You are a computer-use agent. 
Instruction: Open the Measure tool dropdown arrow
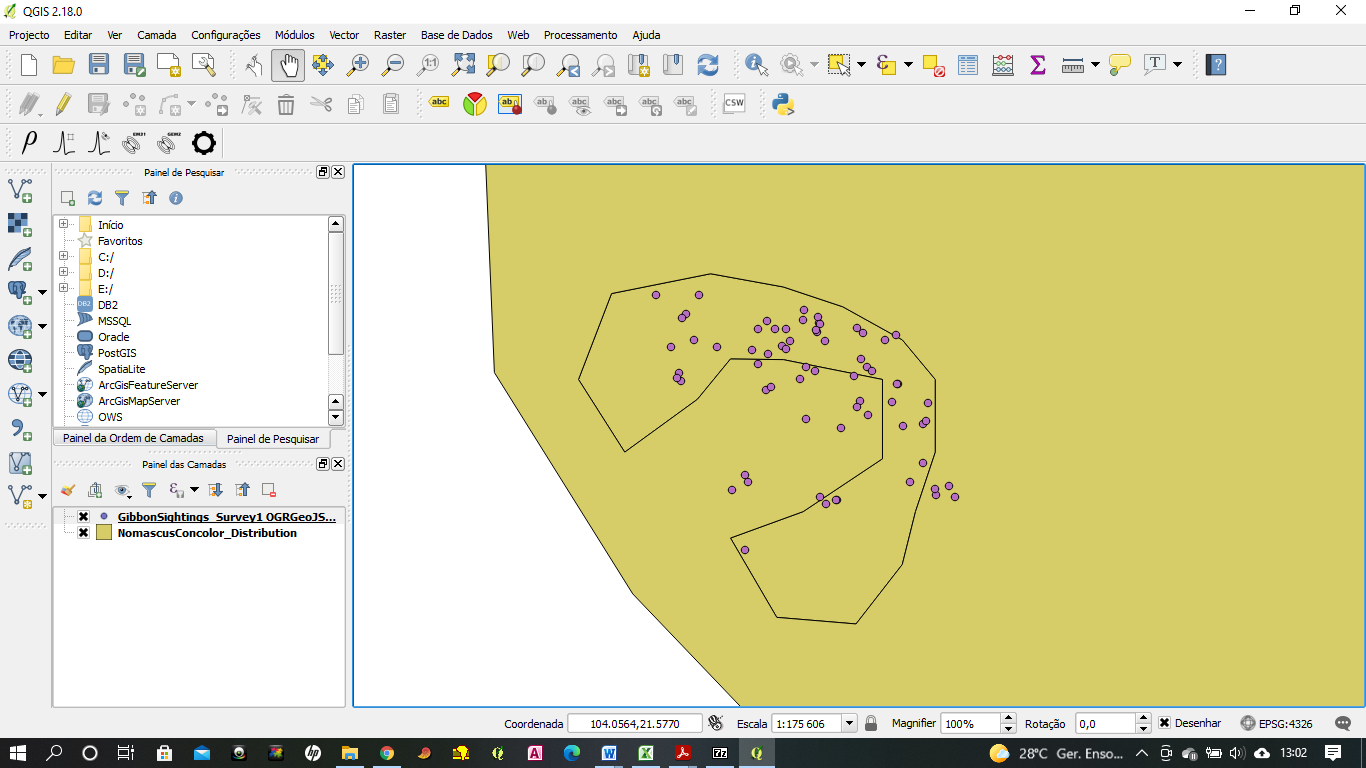coord(1095,65)
